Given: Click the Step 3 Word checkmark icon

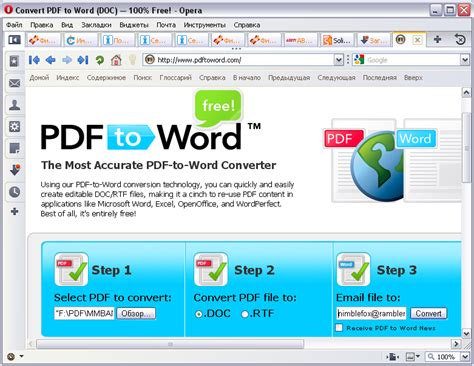Looking at the screenshot, I should [x=353, y=269].
